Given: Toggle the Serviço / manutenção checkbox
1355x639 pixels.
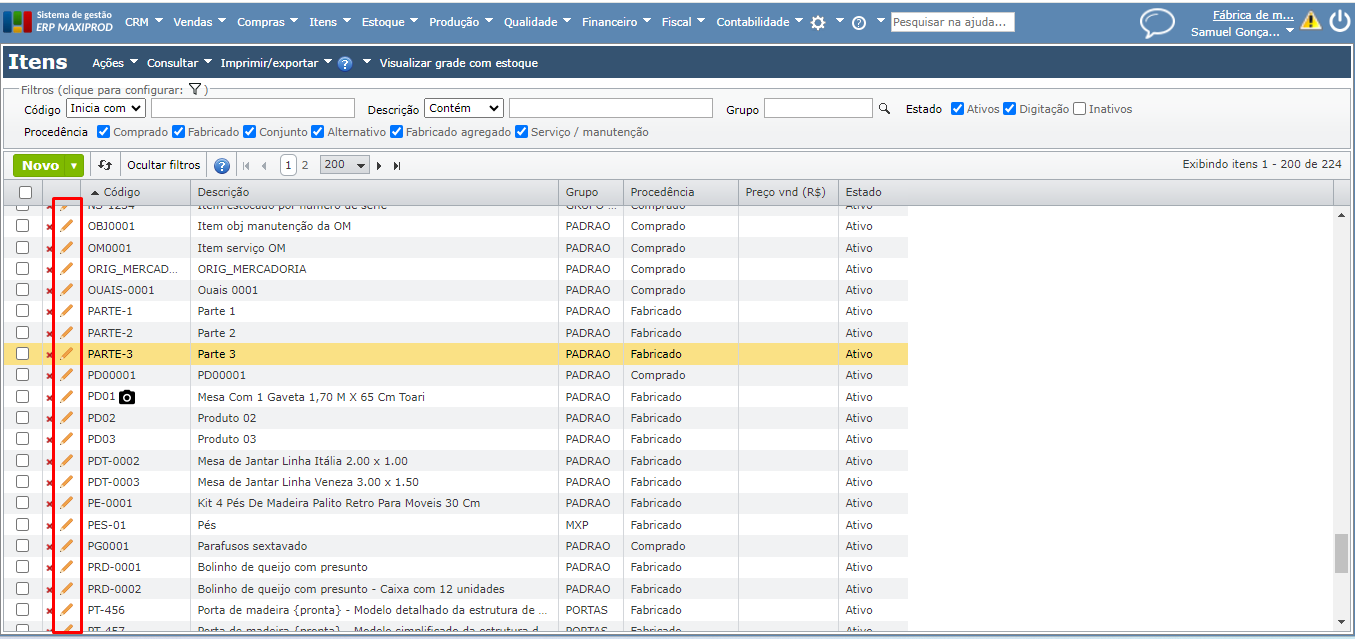Looking at the screenshot, I should click(x=522, y=132).
